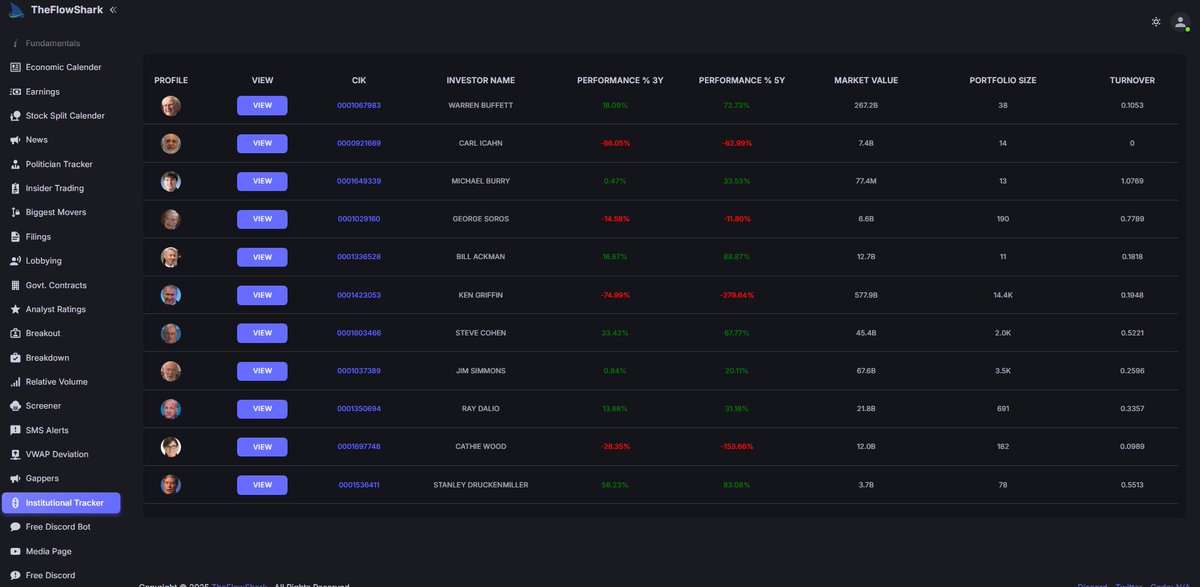Viewport: 1200px width, 587px height.
Task: Click Bill Ackman's profile photo
Action: [171, 257]
